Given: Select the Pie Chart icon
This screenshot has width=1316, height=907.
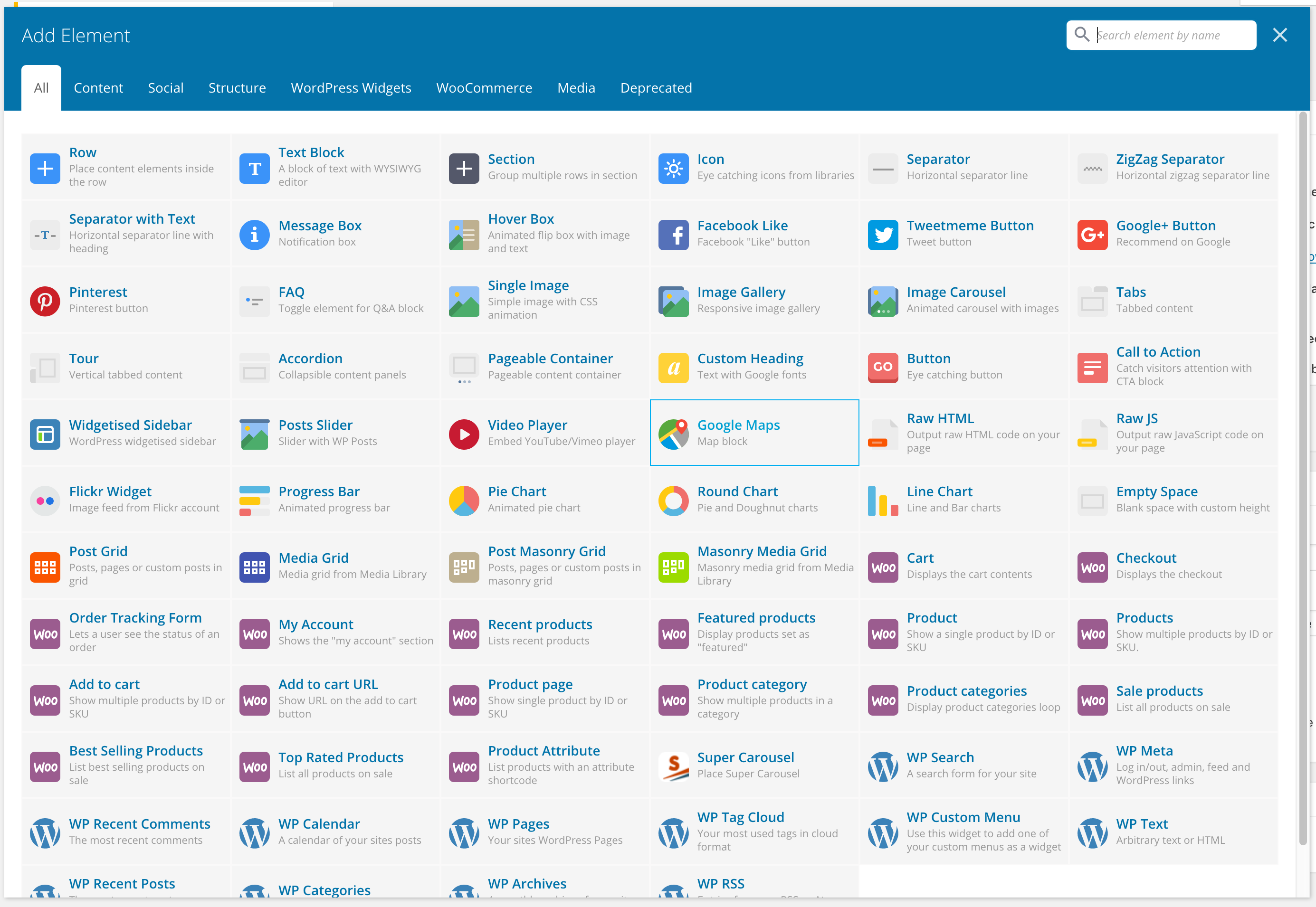Looking at the screenshot, I should [x=464, y=501].
